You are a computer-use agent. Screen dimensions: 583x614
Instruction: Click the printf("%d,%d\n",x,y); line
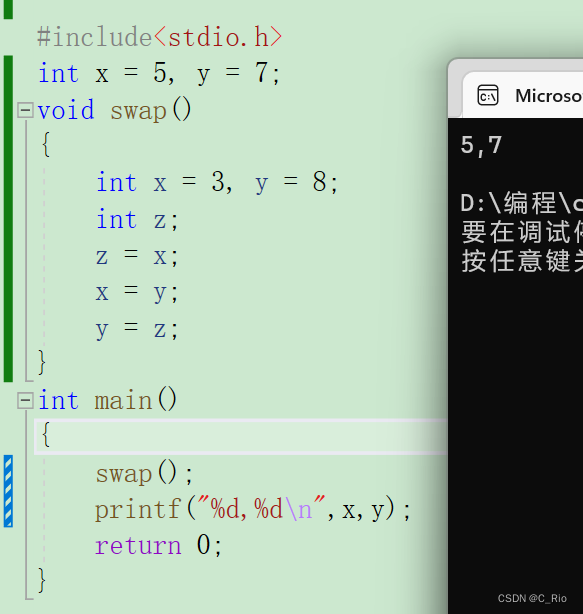253,509
